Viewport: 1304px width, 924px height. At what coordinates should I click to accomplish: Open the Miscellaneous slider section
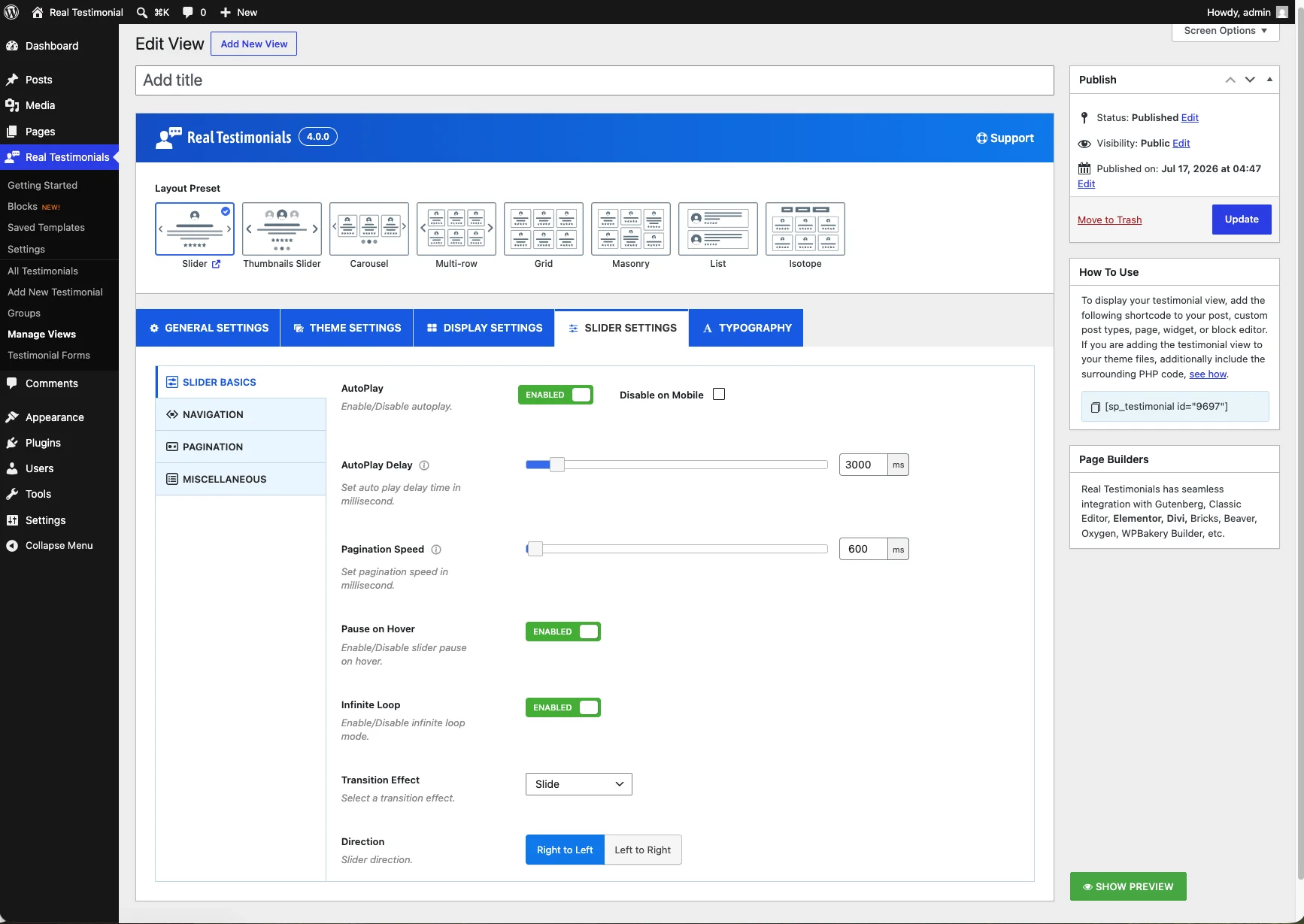click(241, 479)
